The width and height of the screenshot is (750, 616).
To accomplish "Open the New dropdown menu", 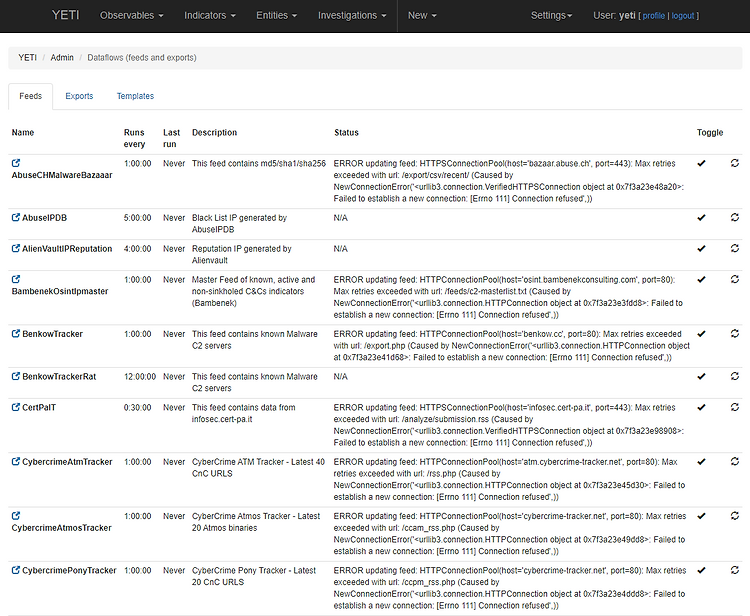I will [422, 15].
